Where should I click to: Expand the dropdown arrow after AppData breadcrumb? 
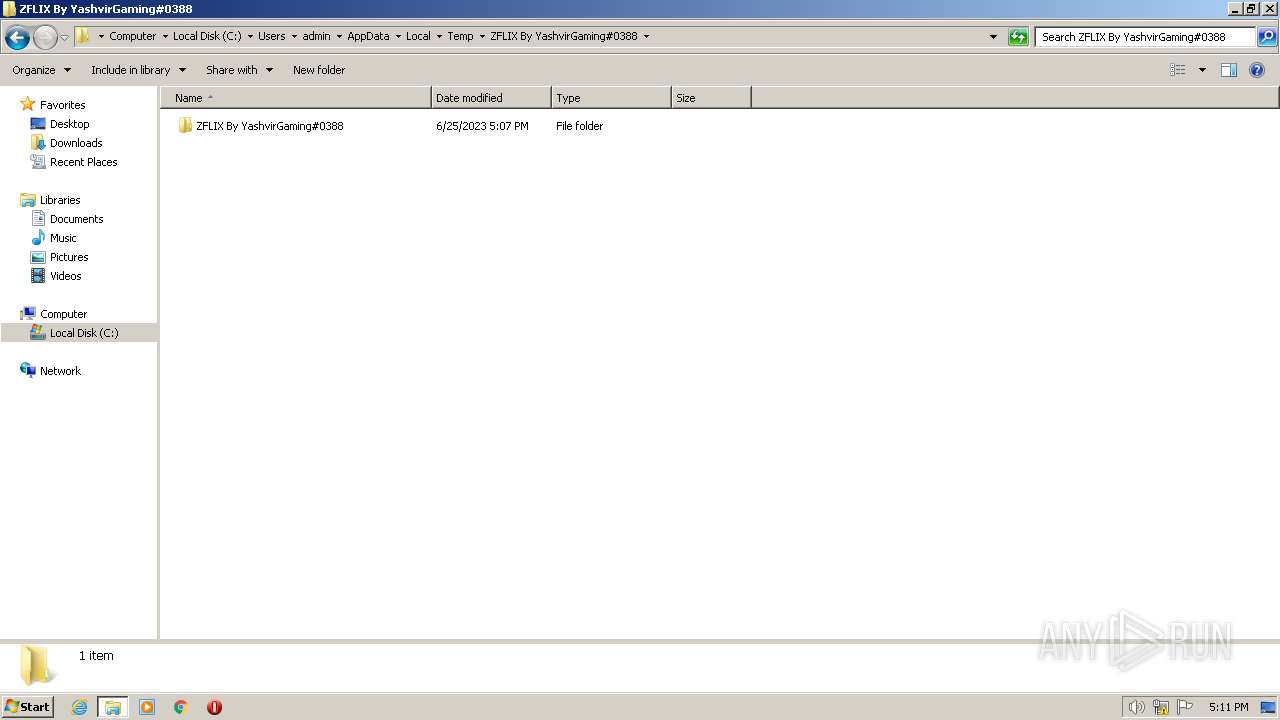click(398, 36)
